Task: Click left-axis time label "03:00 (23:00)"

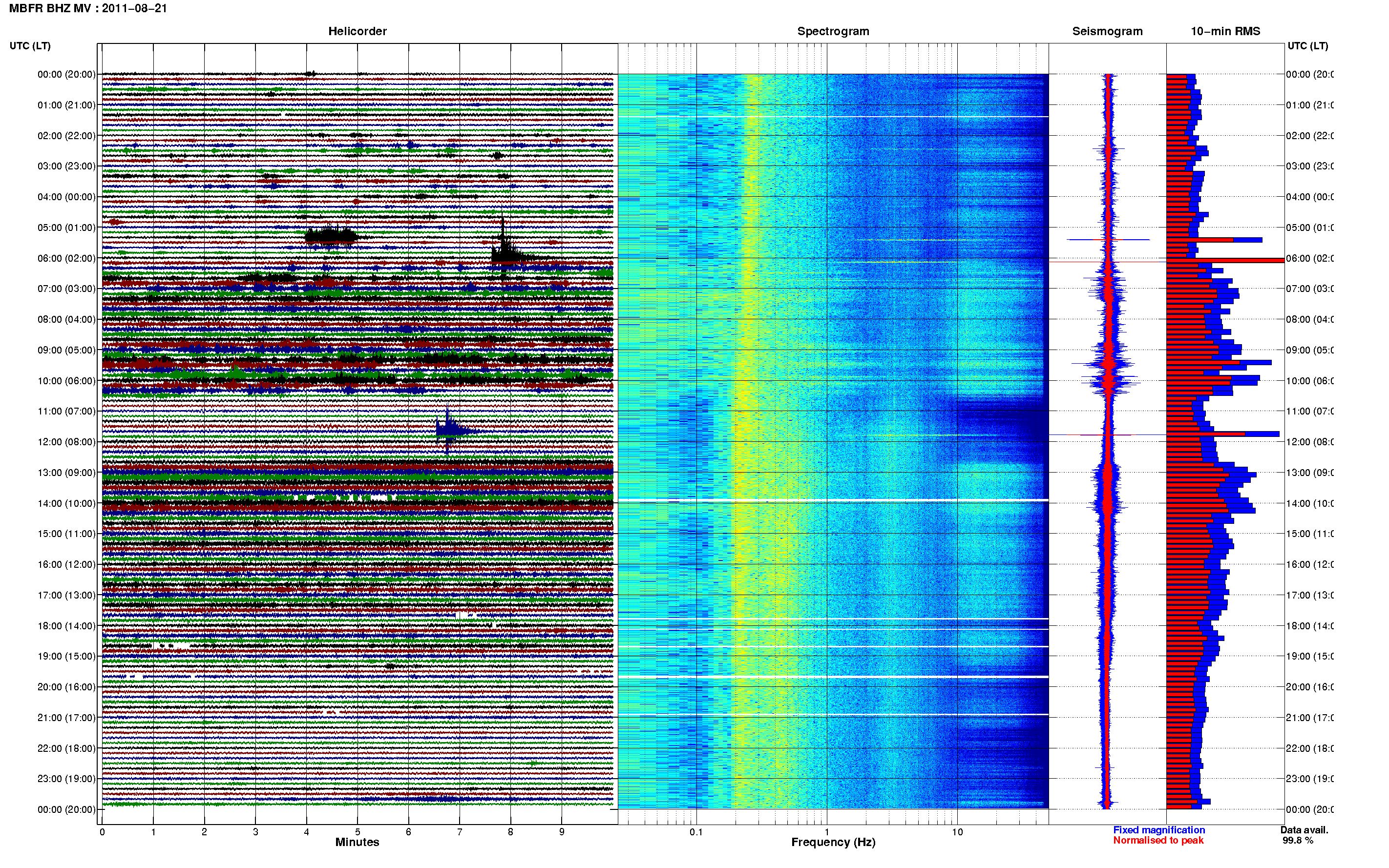Action: coord(66,166)
